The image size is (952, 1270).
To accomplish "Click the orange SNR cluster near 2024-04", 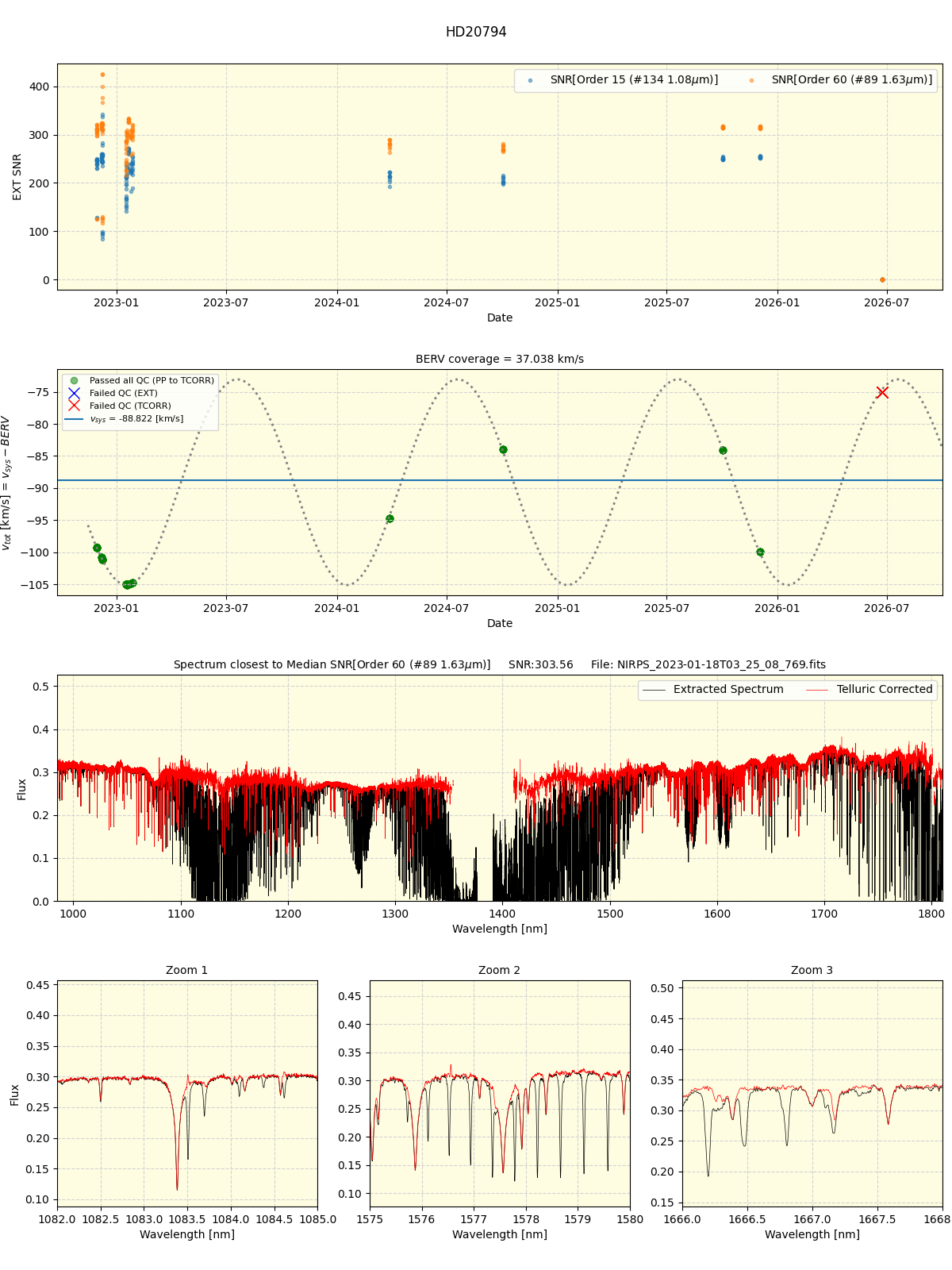I will [390, 146].
